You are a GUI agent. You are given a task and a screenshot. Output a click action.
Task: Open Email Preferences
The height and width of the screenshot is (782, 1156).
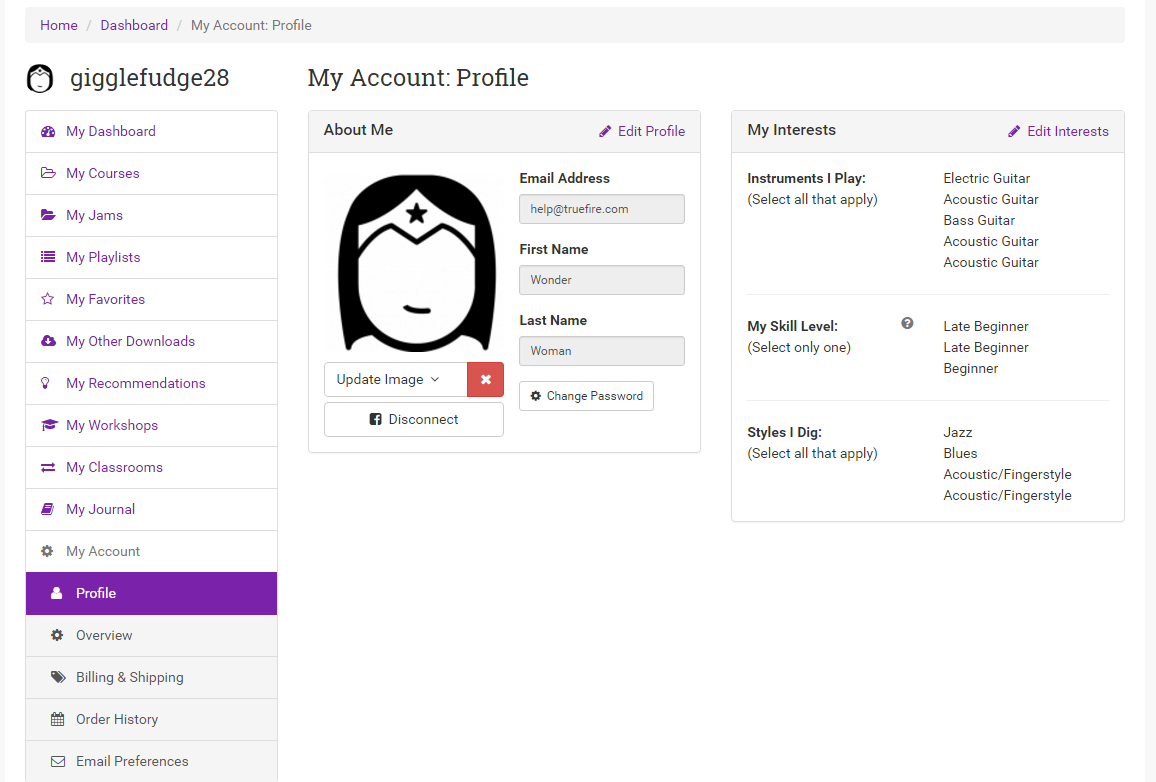pyautogui.click(x=151, y=761)
